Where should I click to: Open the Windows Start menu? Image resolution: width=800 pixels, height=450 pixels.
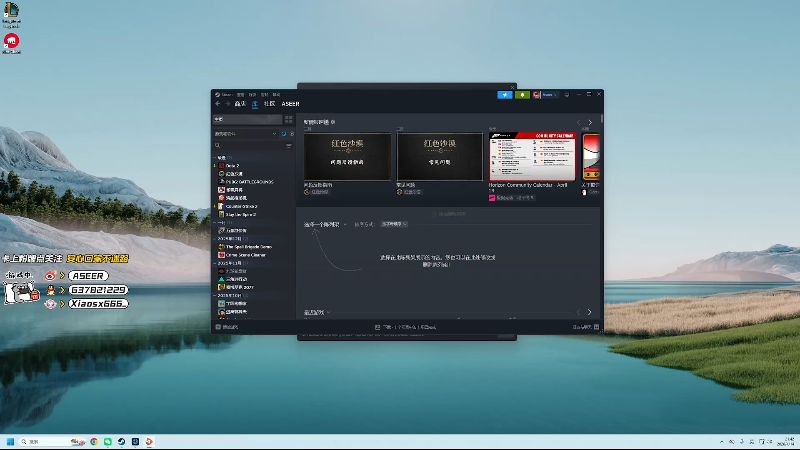[10, 441]
